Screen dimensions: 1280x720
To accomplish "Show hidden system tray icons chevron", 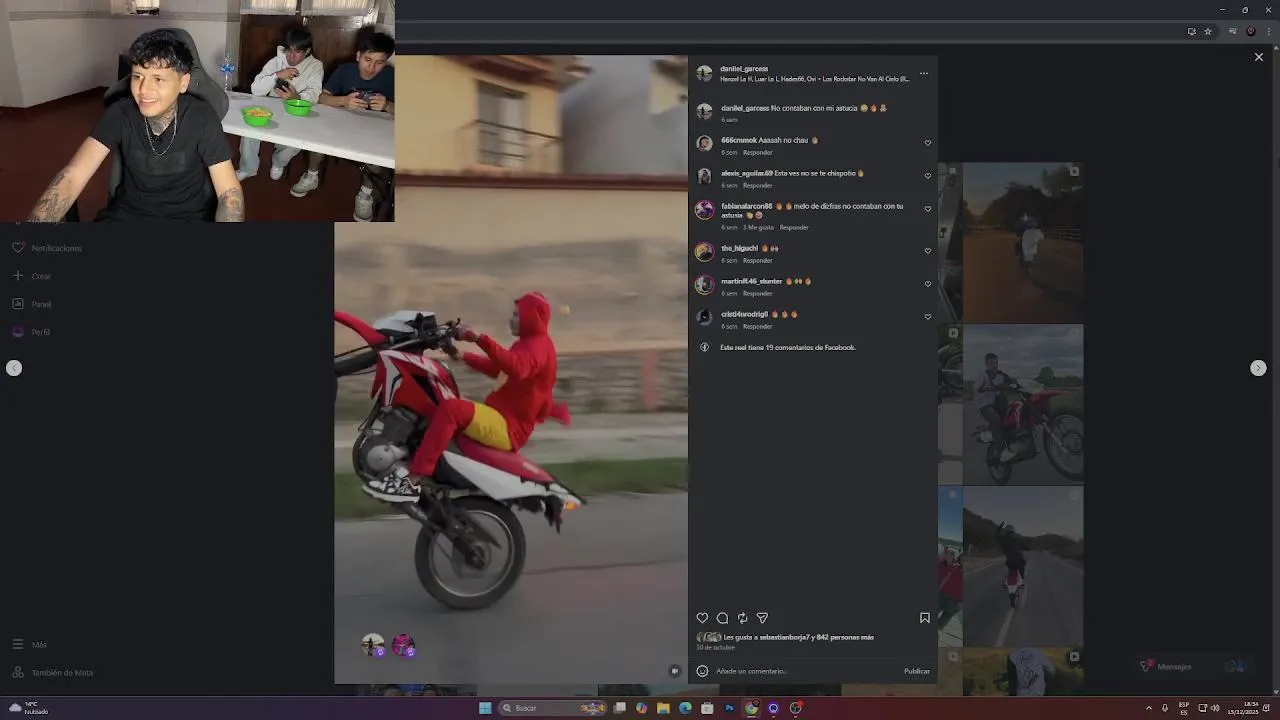I will [x=1148, y=708].
